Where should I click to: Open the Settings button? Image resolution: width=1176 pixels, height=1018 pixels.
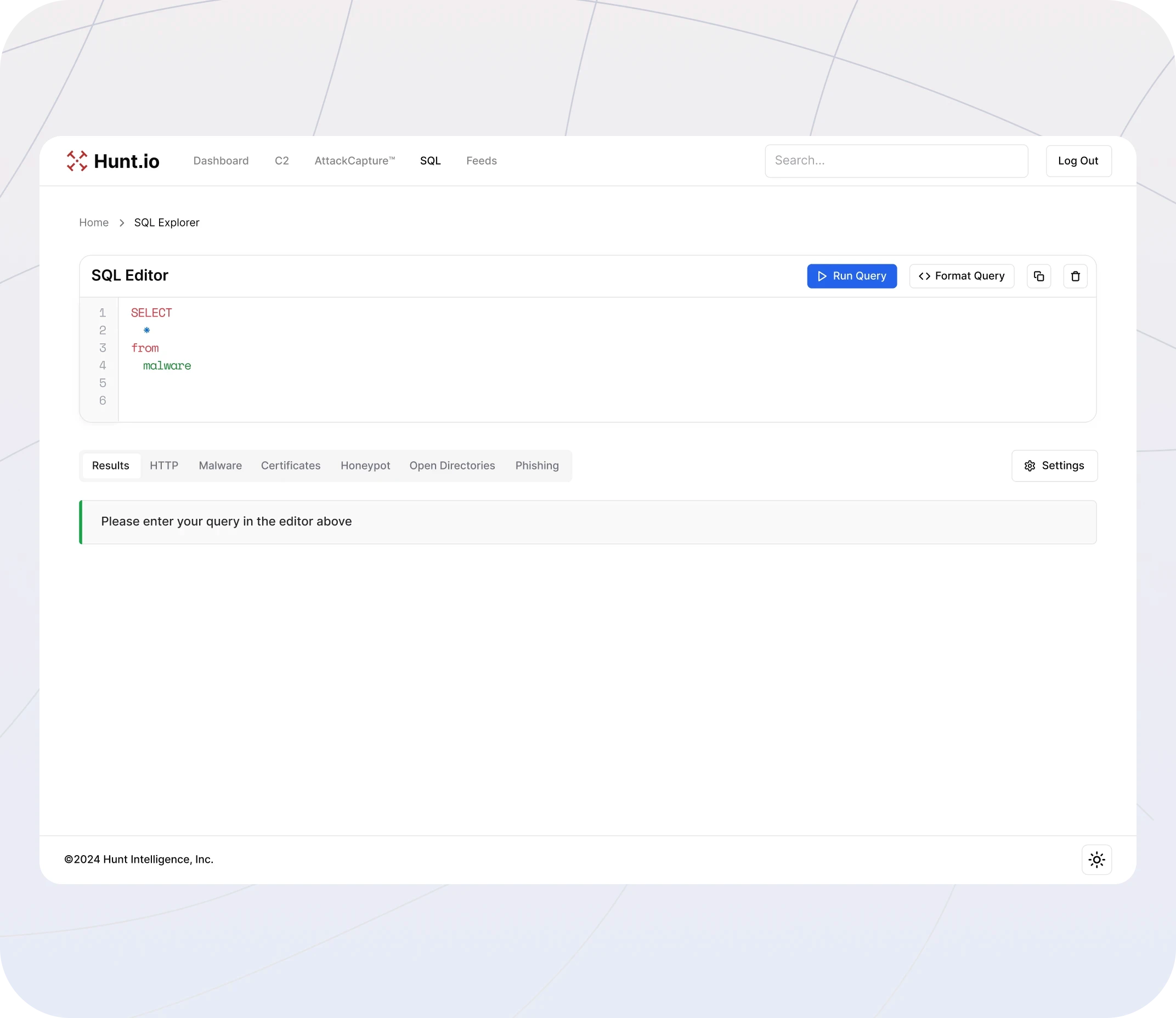(1054, 466)
